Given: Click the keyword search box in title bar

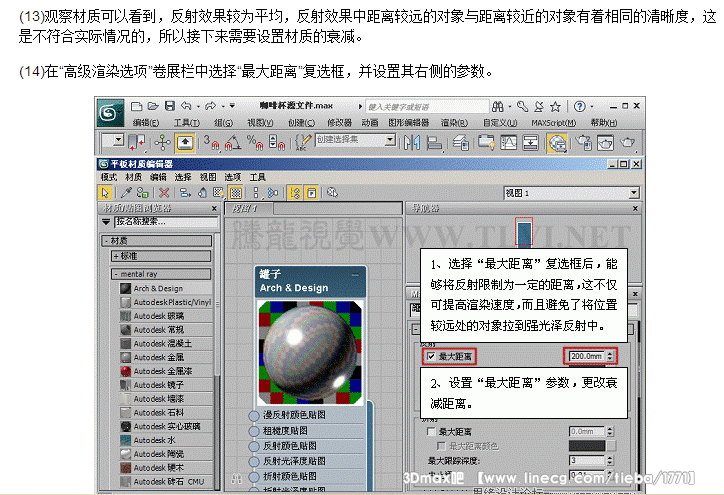Looking at the screenshot, I should (427, 107).
